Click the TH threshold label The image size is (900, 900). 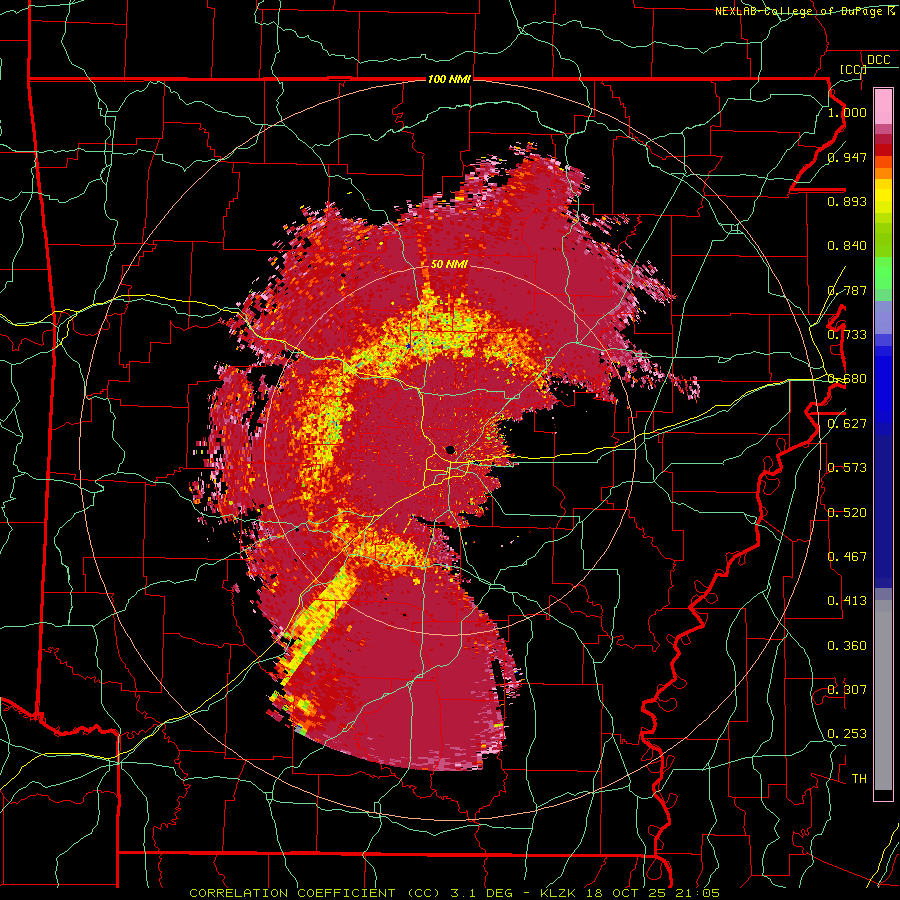click(x=859, y=779)
